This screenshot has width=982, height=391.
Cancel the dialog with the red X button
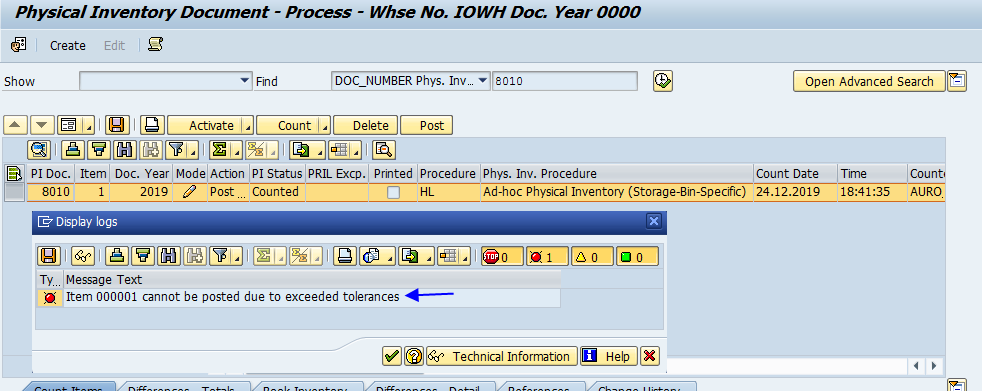point(649,356)
